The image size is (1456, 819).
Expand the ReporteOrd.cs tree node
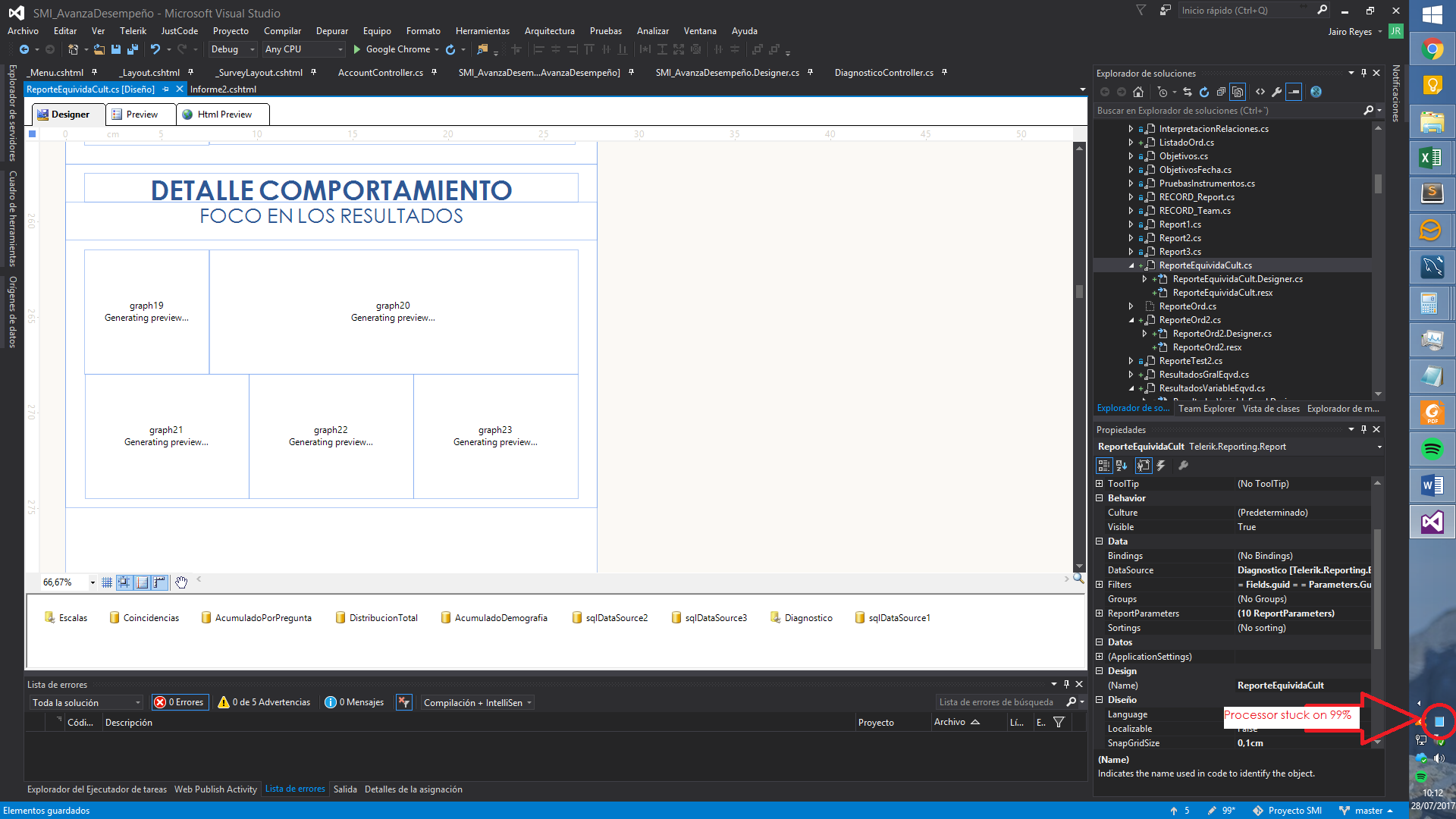[1131, 306]
